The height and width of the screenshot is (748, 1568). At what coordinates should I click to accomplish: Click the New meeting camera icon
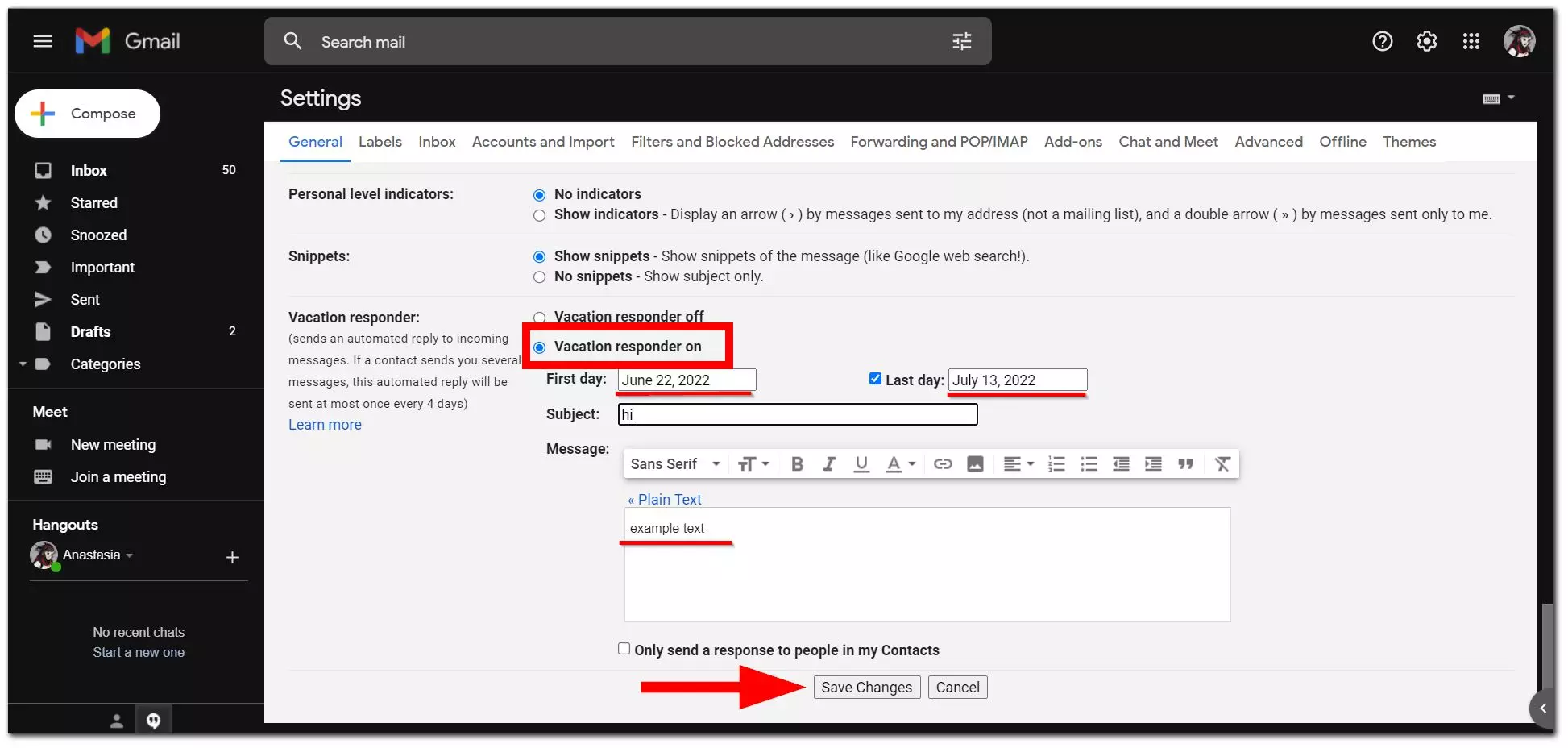click(44, 445)
